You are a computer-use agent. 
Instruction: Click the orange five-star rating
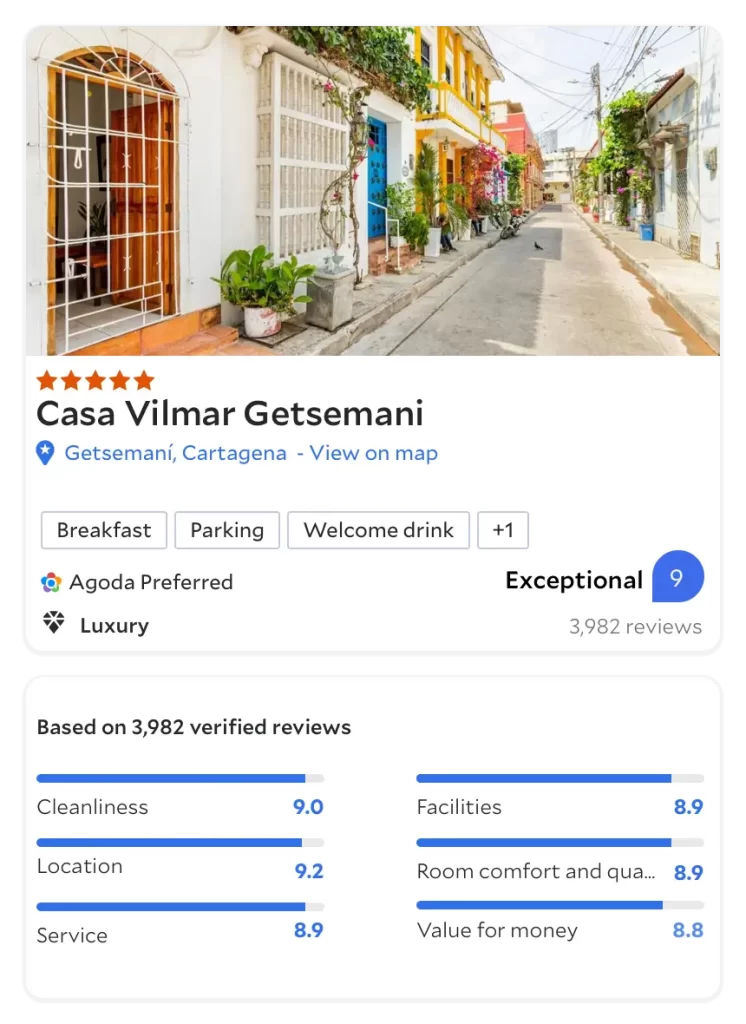[95, 380]
